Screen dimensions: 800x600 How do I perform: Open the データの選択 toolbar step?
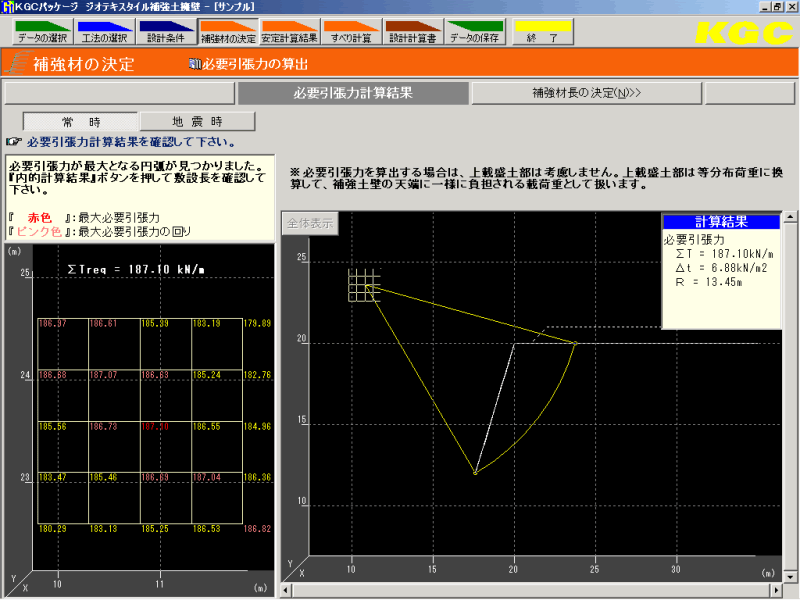42,33
